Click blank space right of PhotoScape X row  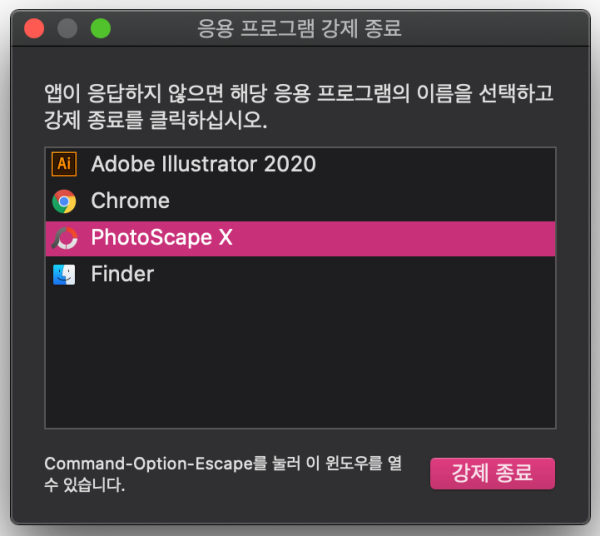tap(393, 238)
